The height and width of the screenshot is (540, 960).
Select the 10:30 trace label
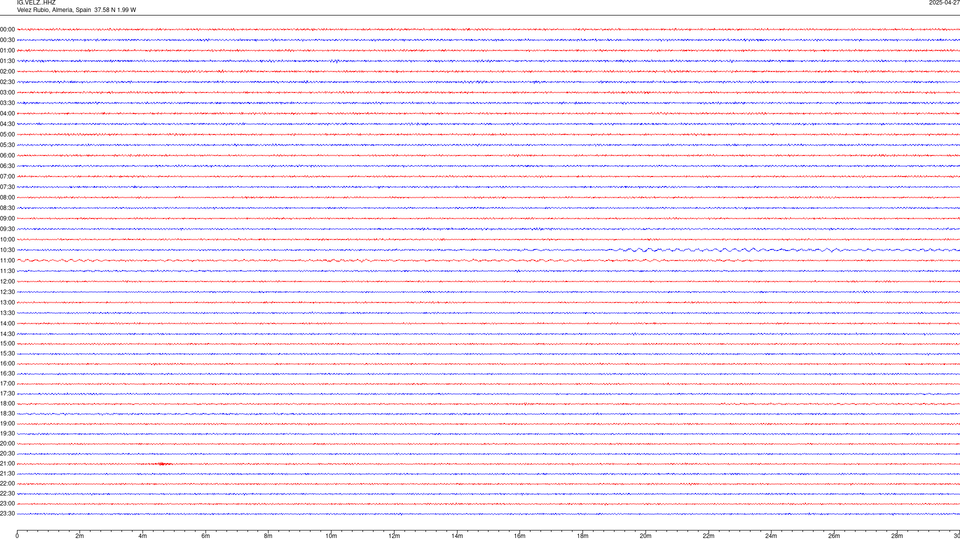7,250
